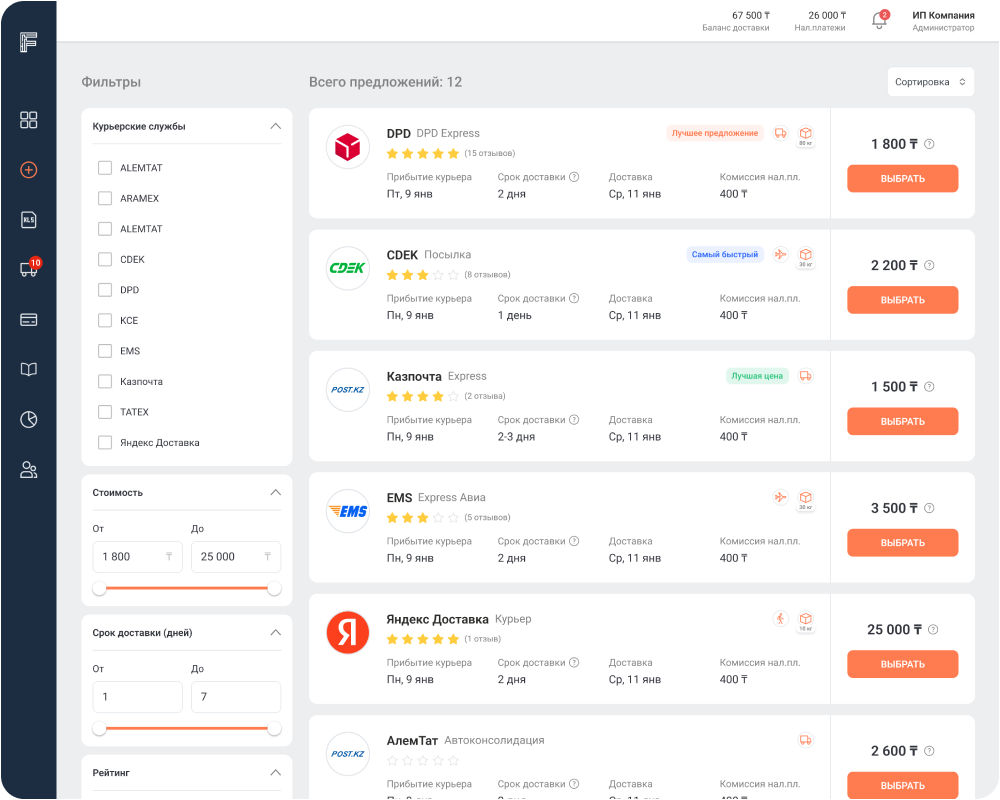Open the Сортировка dropdown
This screenshot has height=800, width=1000.
(x=930, y=82)
